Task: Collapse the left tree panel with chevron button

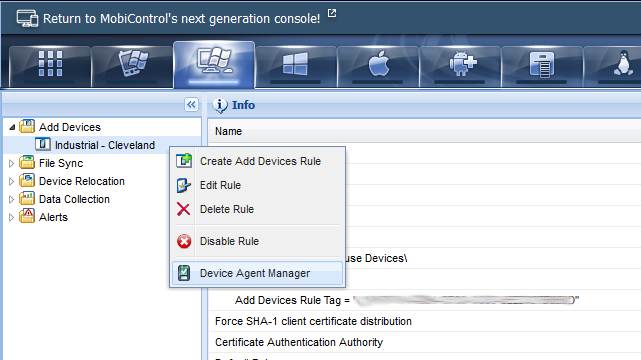Action: coord(191,105)
